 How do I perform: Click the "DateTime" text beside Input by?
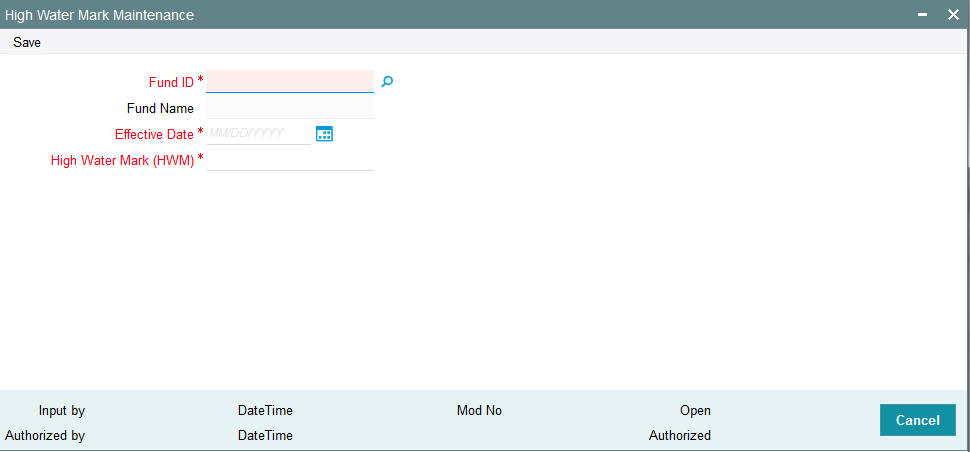click(x=265, y=411)
